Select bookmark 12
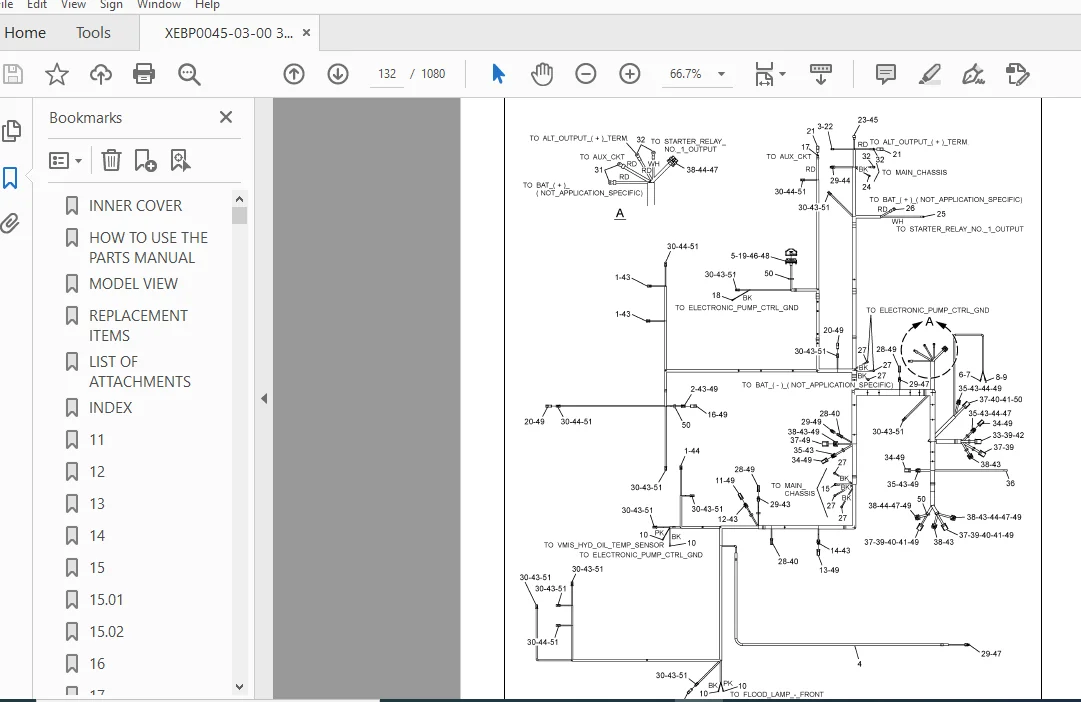 [x=97, y=472]
